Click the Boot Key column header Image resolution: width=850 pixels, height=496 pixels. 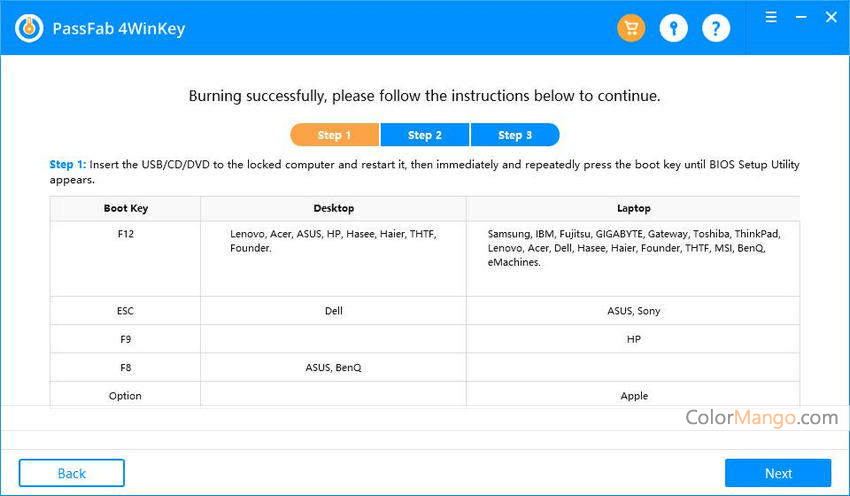[x=126, y=209]
